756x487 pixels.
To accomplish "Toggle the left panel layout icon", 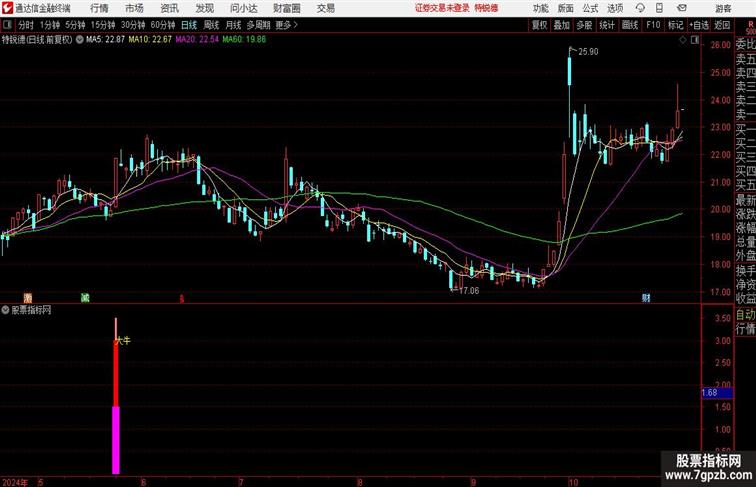I will pos(7,25).
